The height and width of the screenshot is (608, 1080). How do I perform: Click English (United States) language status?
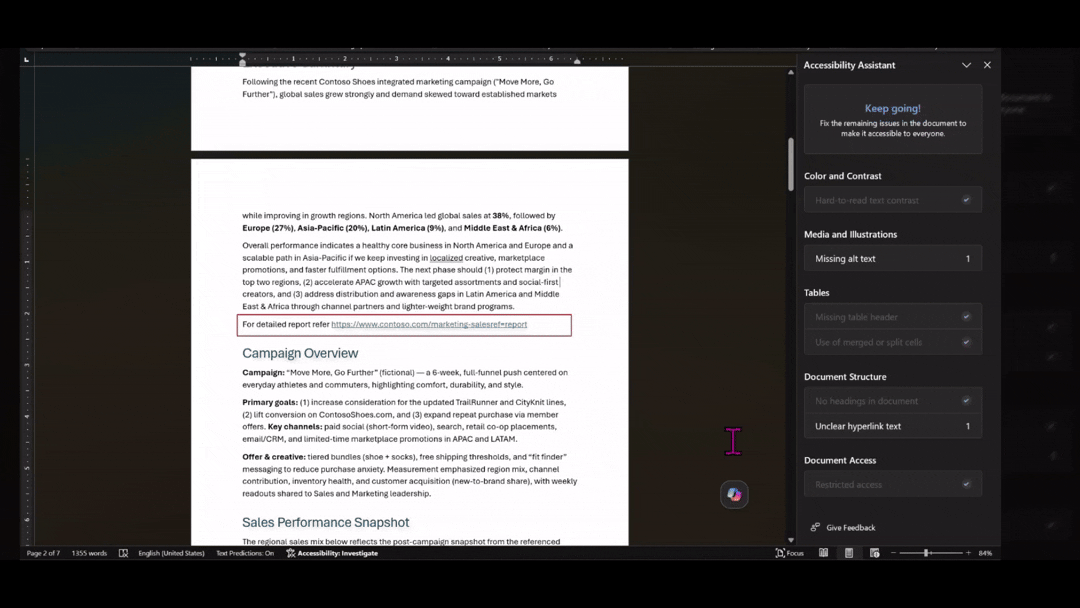point(172,553)
